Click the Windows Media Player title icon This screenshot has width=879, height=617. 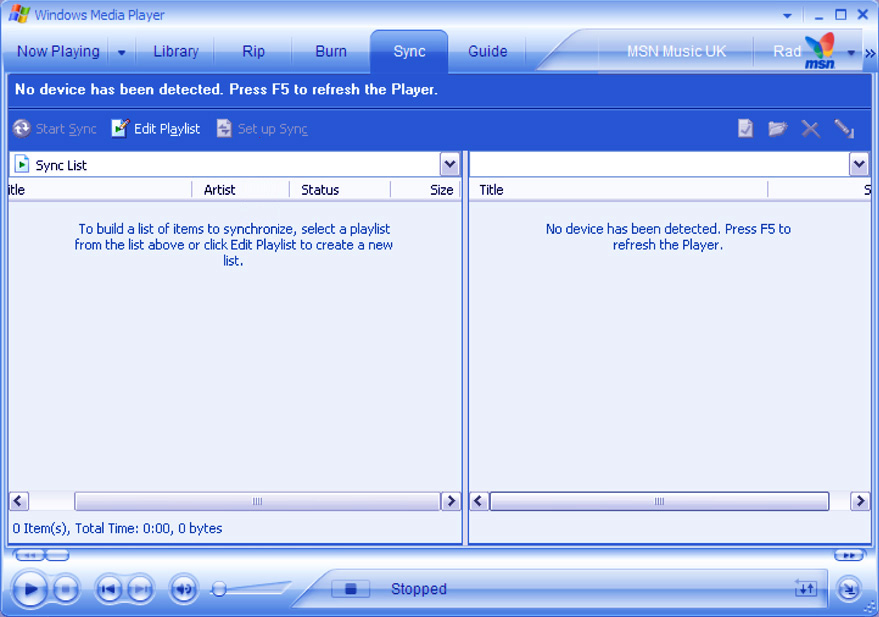[x=19, y=14]
